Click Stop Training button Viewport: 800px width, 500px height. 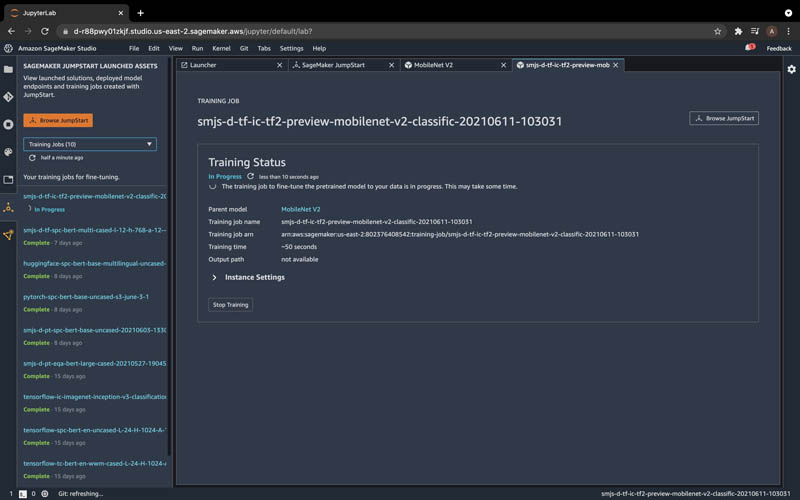click(x=231, y=305)
